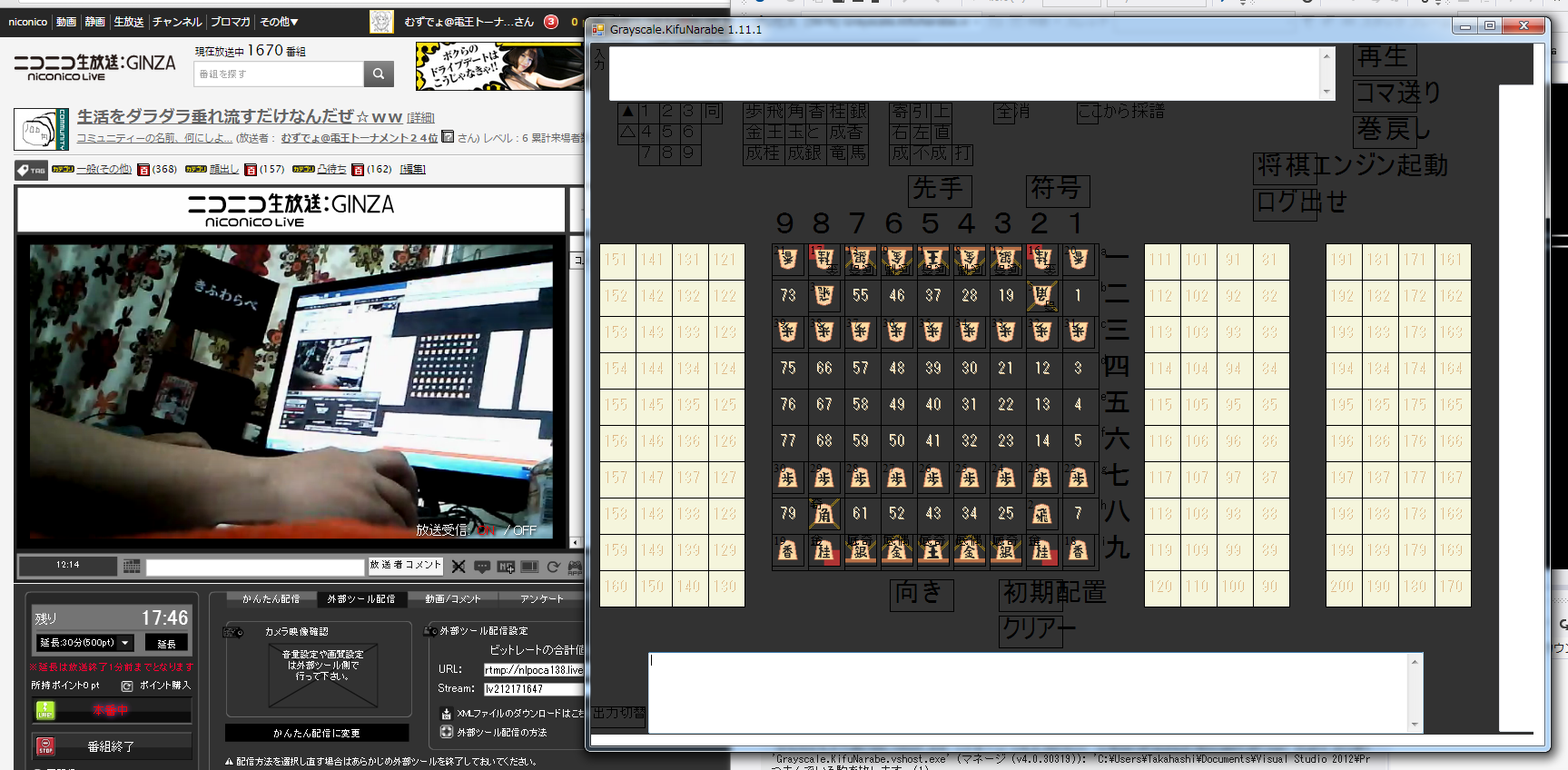Click the lance 香 piece on the 1九 square
The height and width of the screenshot is (770, 1568).
click(x=1079, y=550)
